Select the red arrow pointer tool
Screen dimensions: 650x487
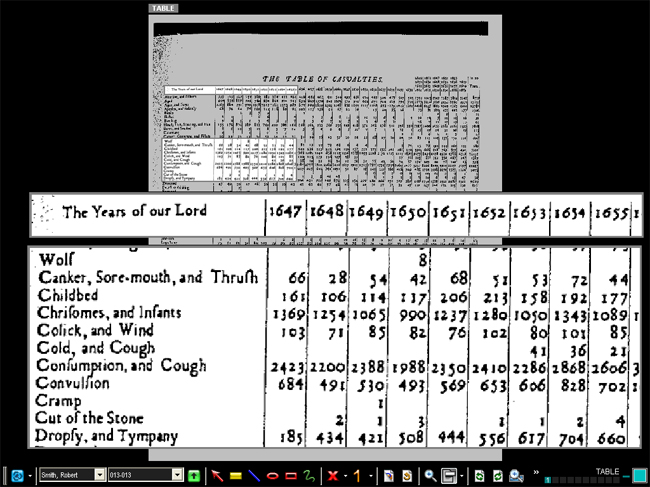pyautogui.click(x=217, y=475)
